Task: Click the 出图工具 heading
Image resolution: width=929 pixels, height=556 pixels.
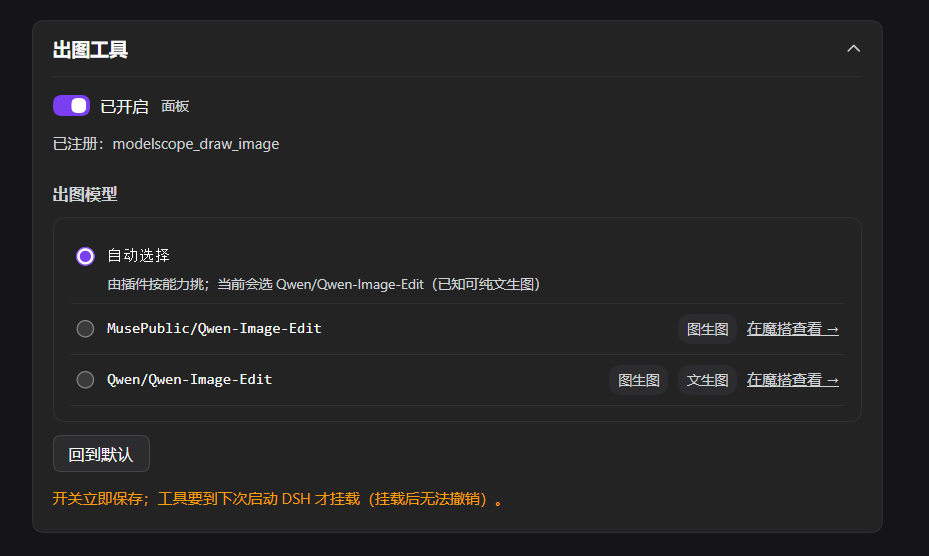Action: [90, 50]
